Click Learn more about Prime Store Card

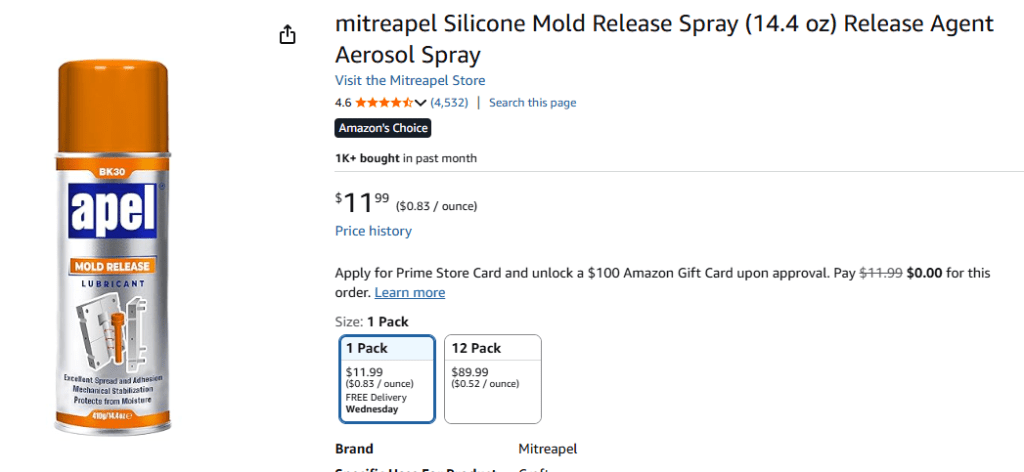[410, 293]
